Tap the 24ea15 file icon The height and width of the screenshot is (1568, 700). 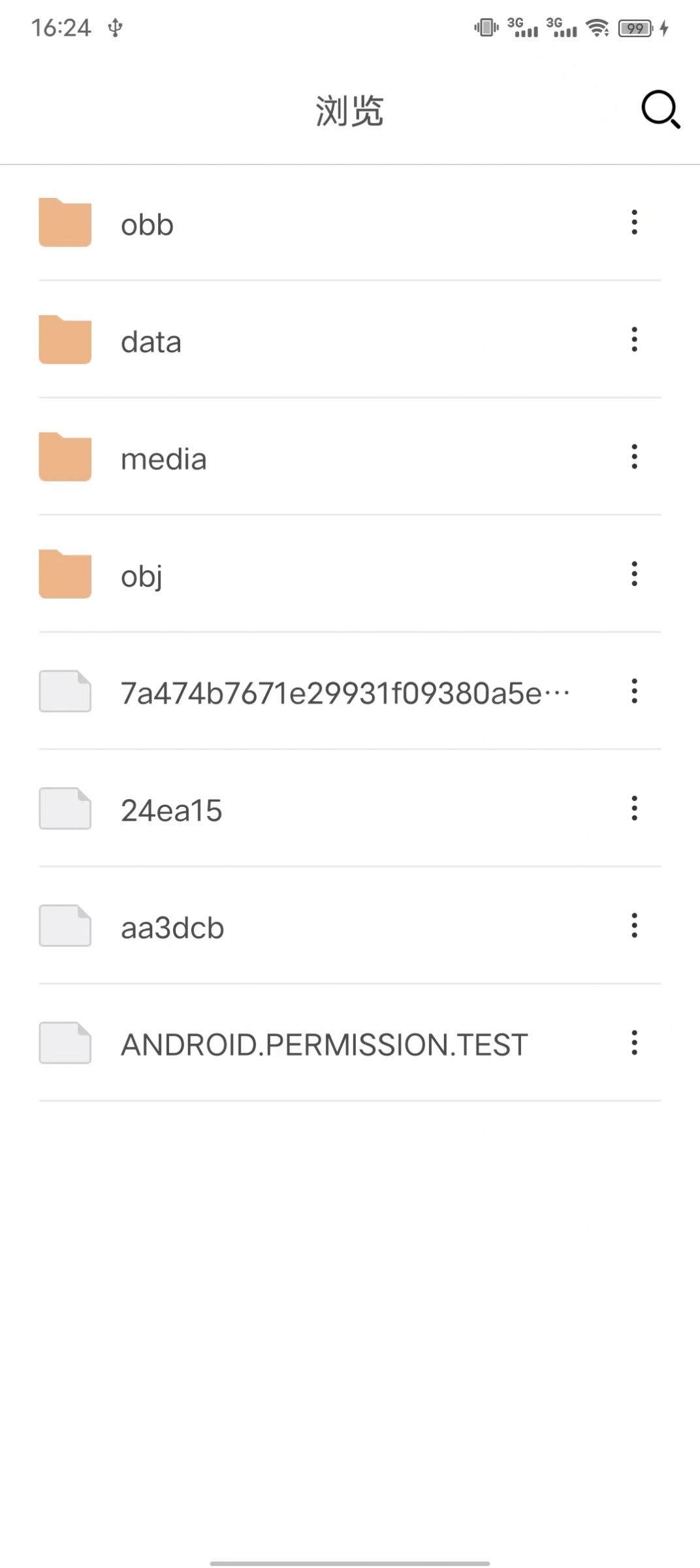65,809
